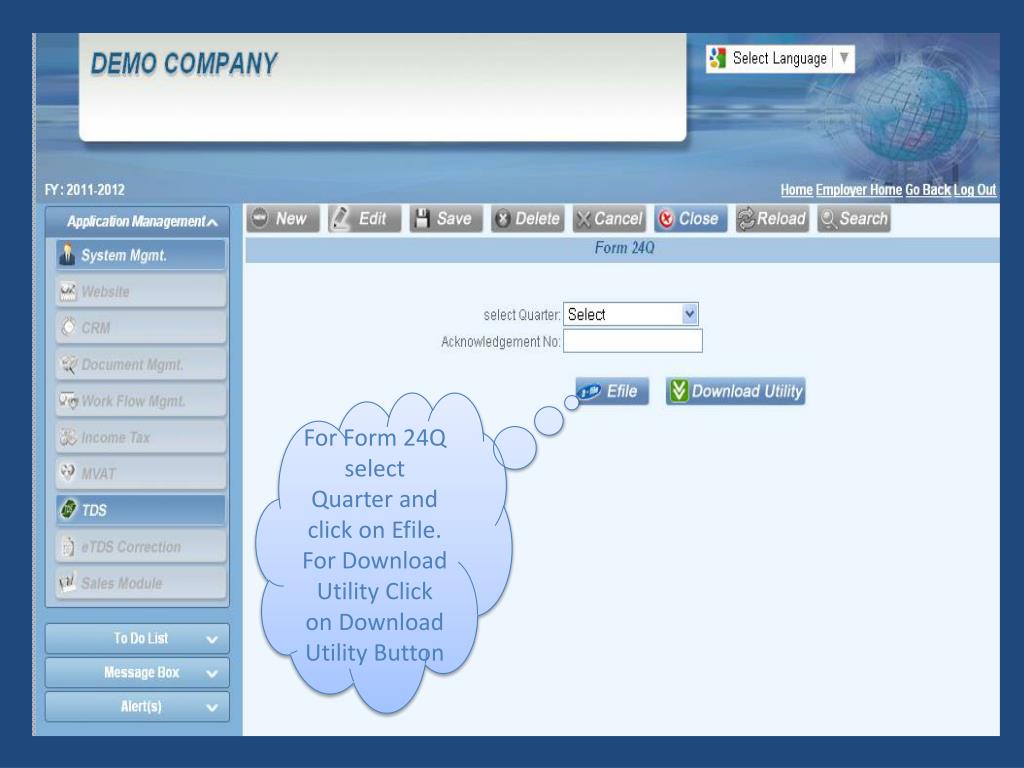Screen dimensions: 1024x768
Task: Click the Efile button
Action: pyautogui.click(x=612, y=391)
